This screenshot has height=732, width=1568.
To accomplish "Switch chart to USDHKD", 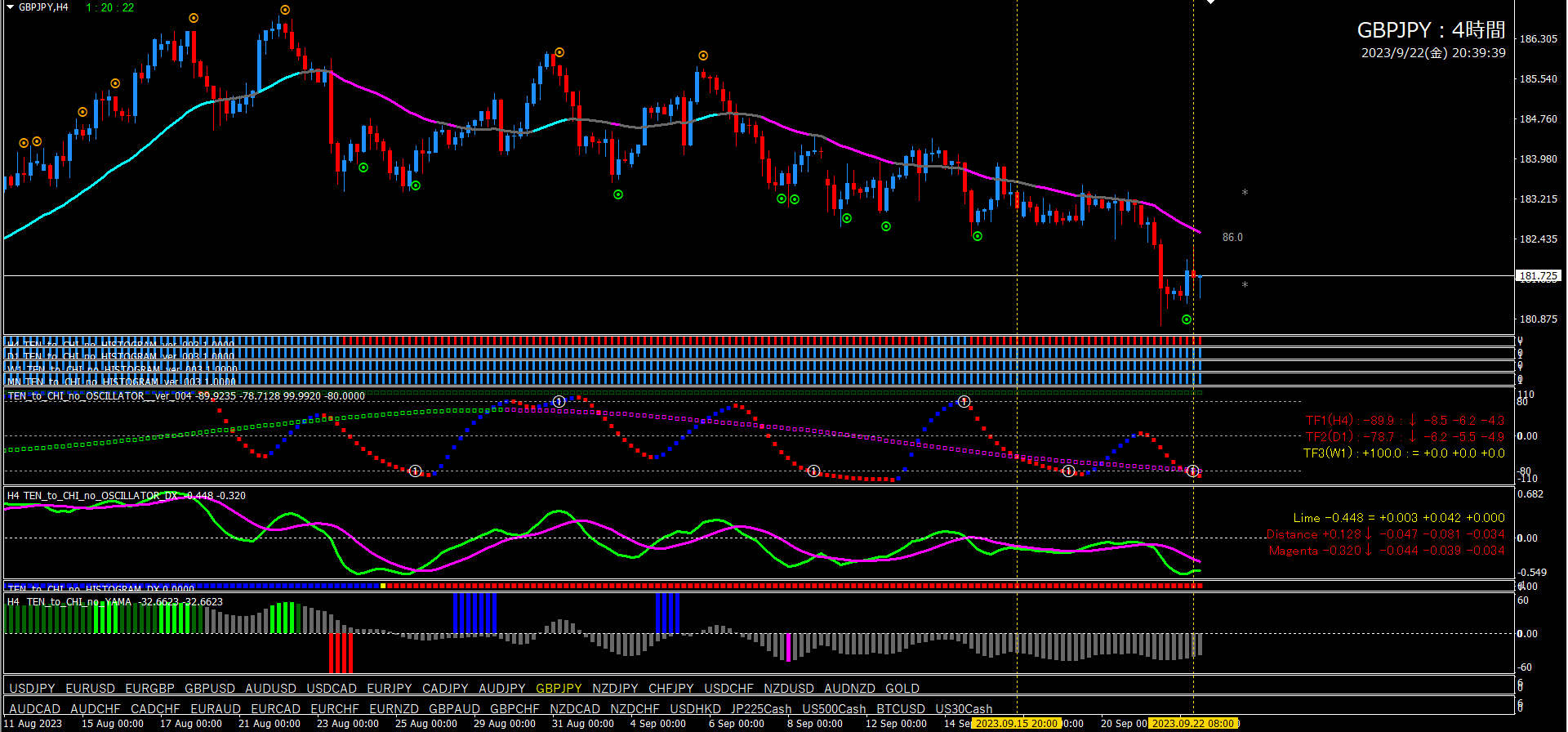I will click(x=695, y=709).
